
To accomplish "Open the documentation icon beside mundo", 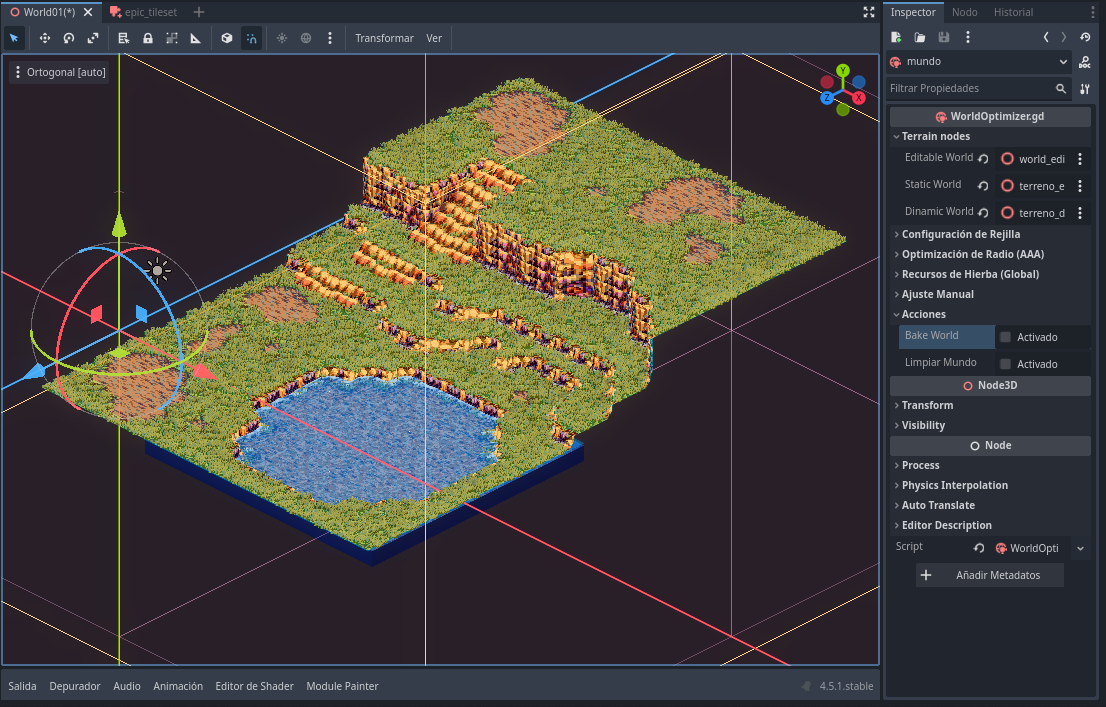I will [1085, 62].
